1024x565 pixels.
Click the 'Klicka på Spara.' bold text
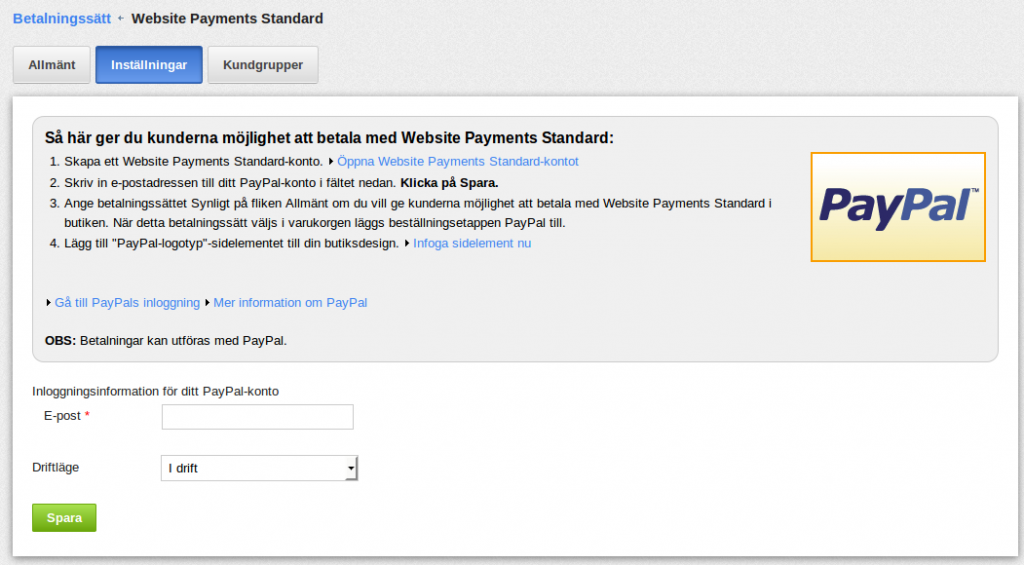[449, 183]
